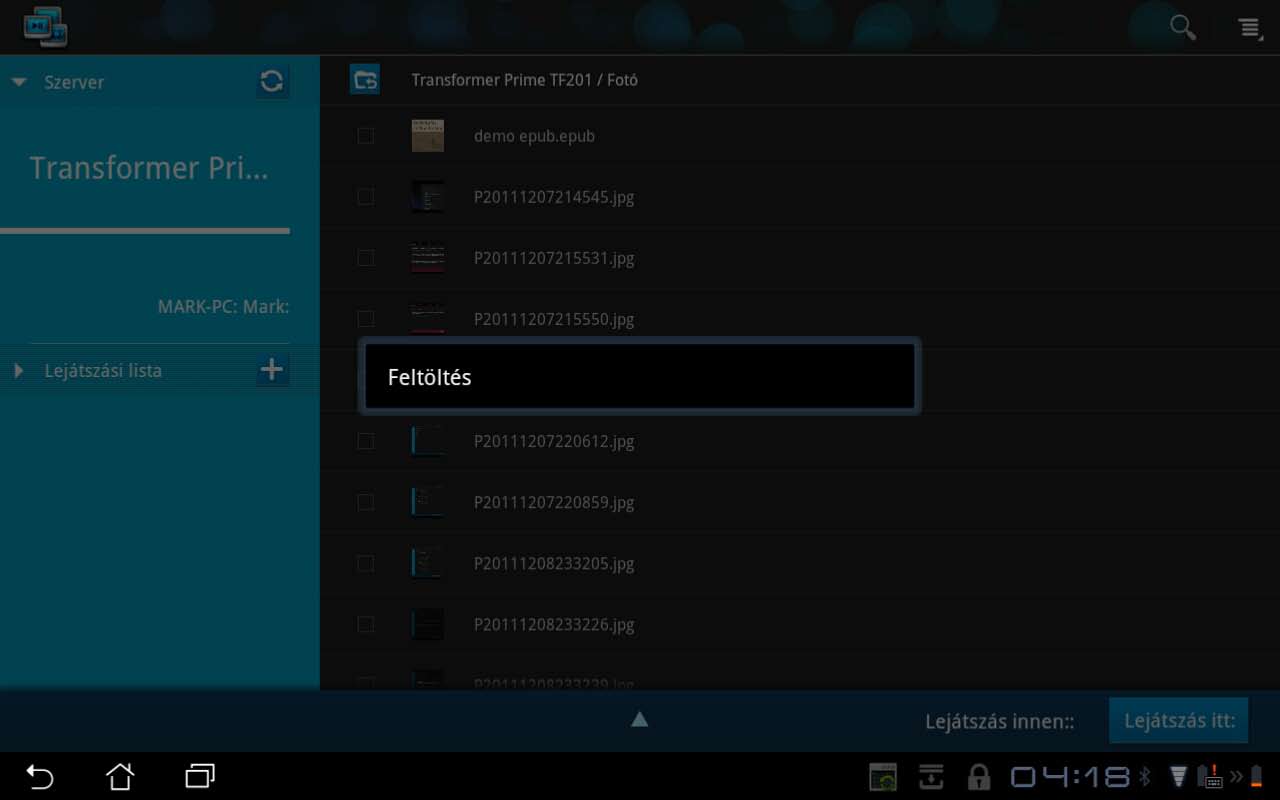
Task: Click the Lejátszás innen:: label
Action: coord(1000,721)
